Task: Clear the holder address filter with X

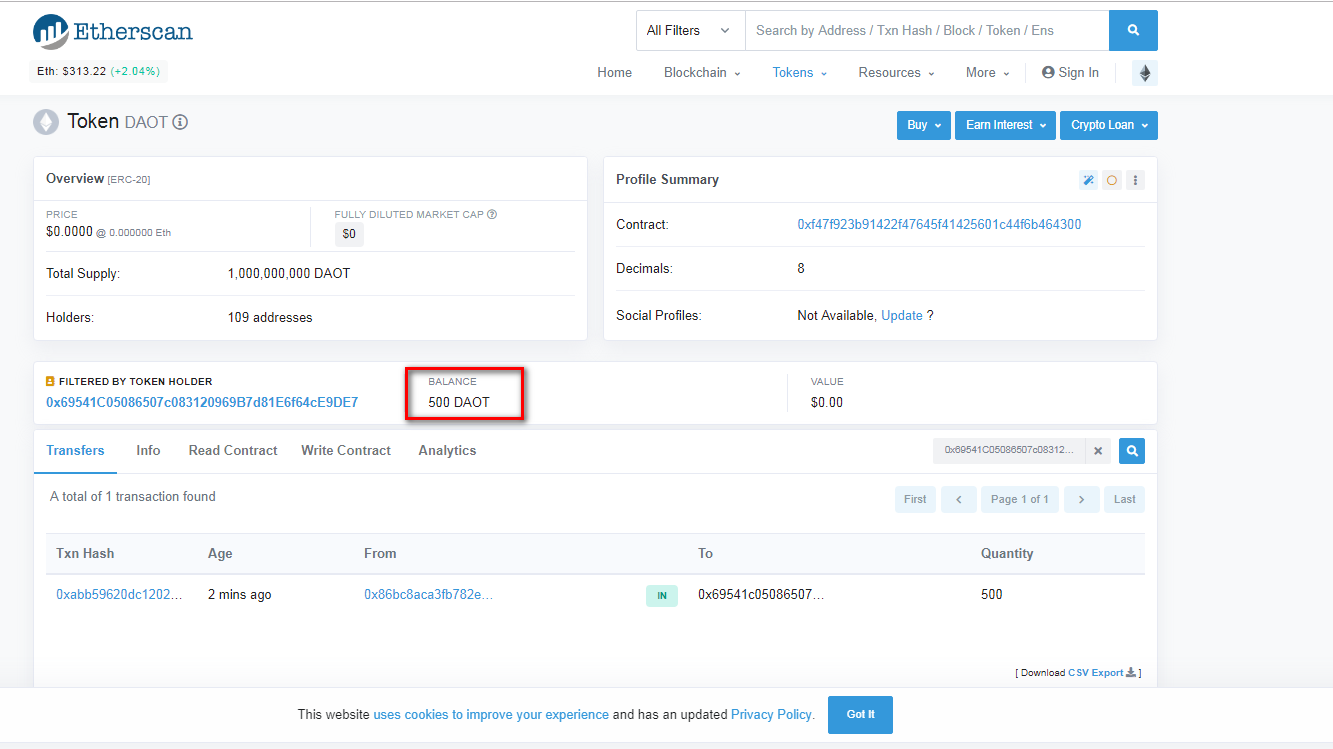Action: click(x=1098, y=451)
